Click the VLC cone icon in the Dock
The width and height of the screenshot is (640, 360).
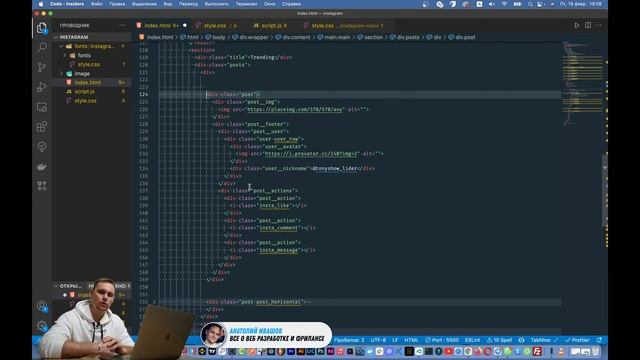point(562,351)
